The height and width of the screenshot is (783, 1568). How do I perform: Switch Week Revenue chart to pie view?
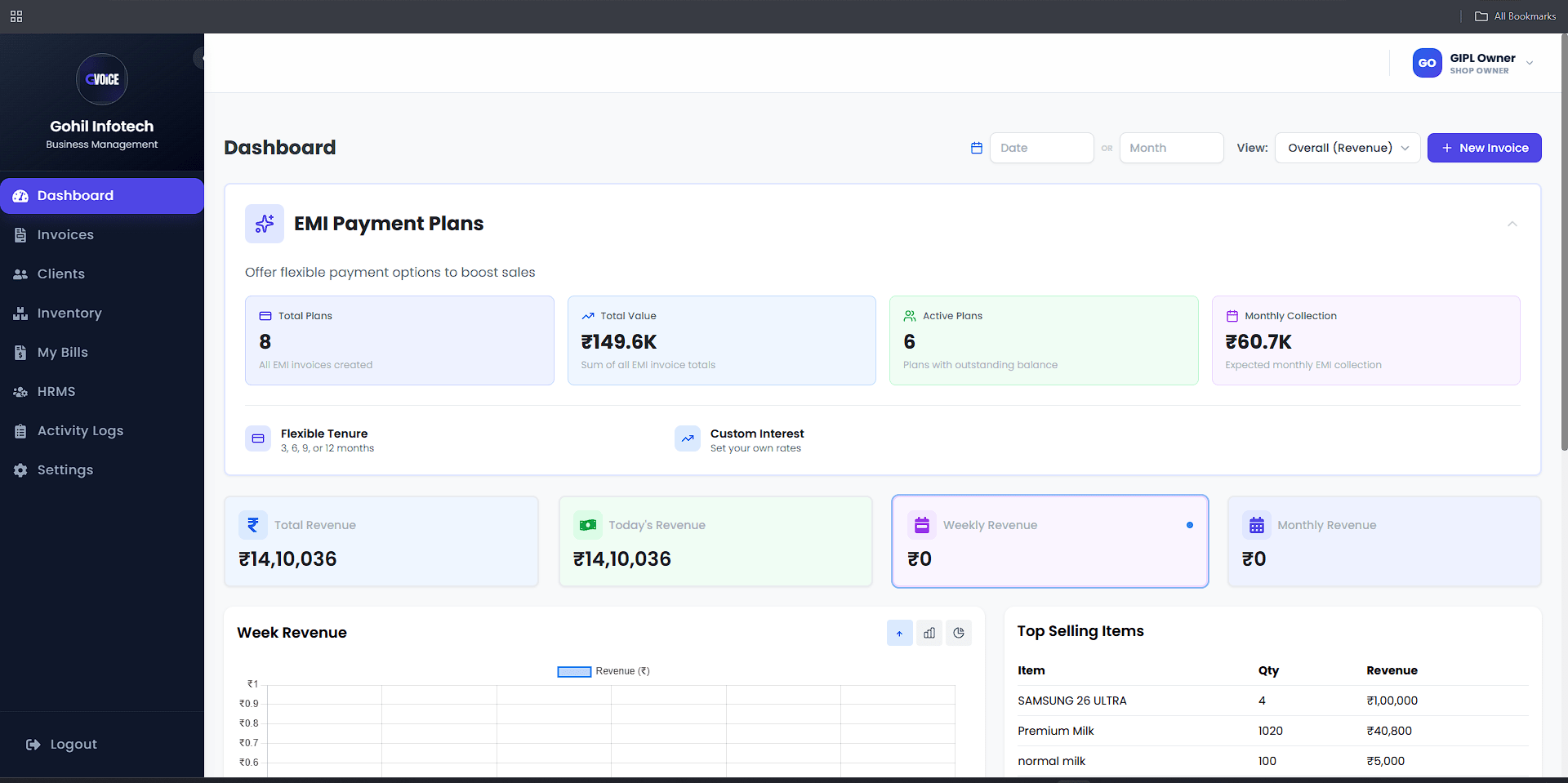point(959,633)
